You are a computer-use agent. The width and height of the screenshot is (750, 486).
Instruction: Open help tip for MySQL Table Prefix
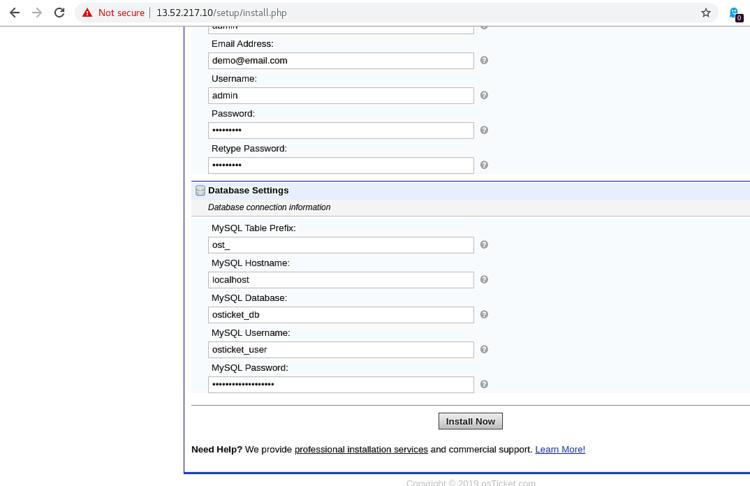[484, 245]
